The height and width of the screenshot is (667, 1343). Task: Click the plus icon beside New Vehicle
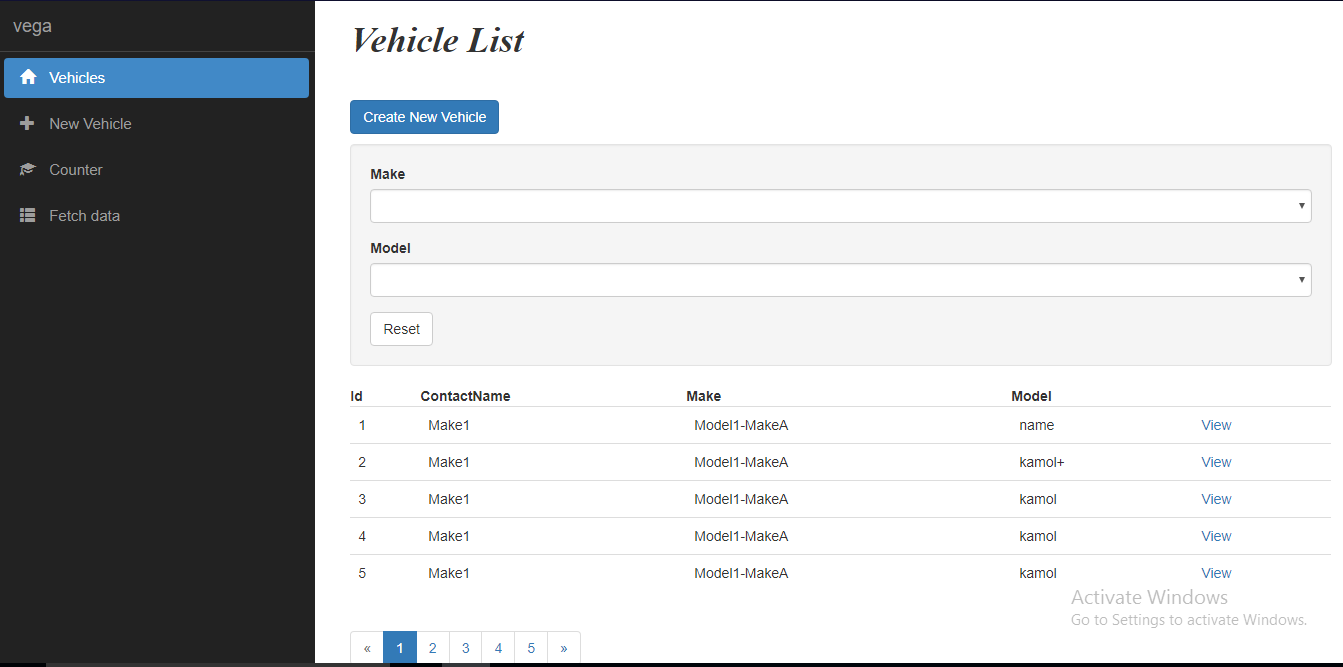click(28, 124)
